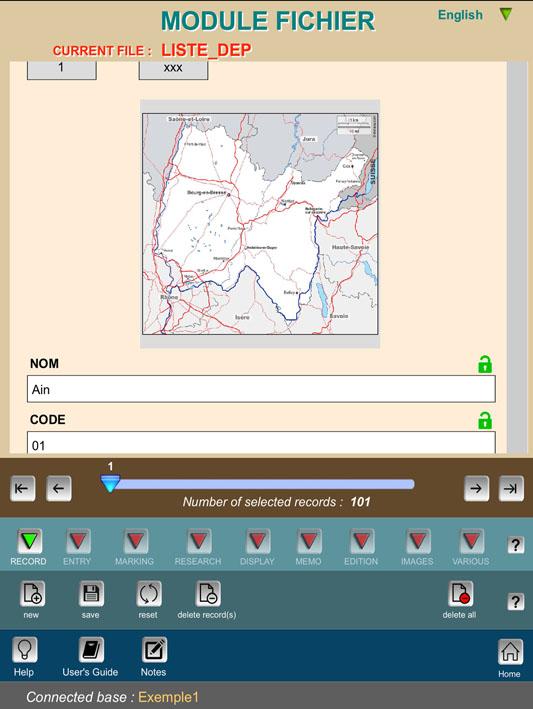Toggle the CODE field lock
Image resolution: width=533 pixels, height=709 pixels.
point(485,420)
